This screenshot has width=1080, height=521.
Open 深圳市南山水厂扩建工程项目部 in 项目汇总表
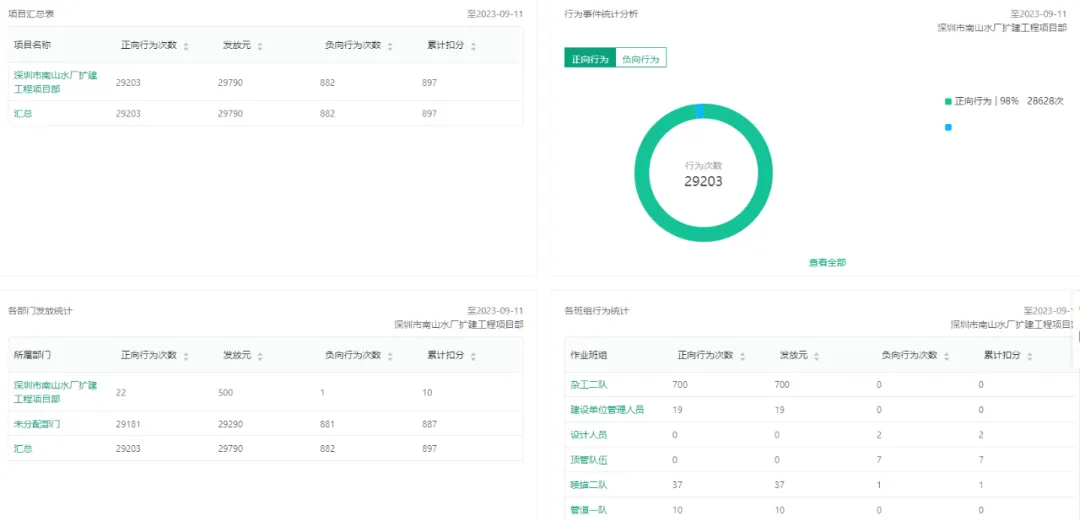[x=56, y=82]
